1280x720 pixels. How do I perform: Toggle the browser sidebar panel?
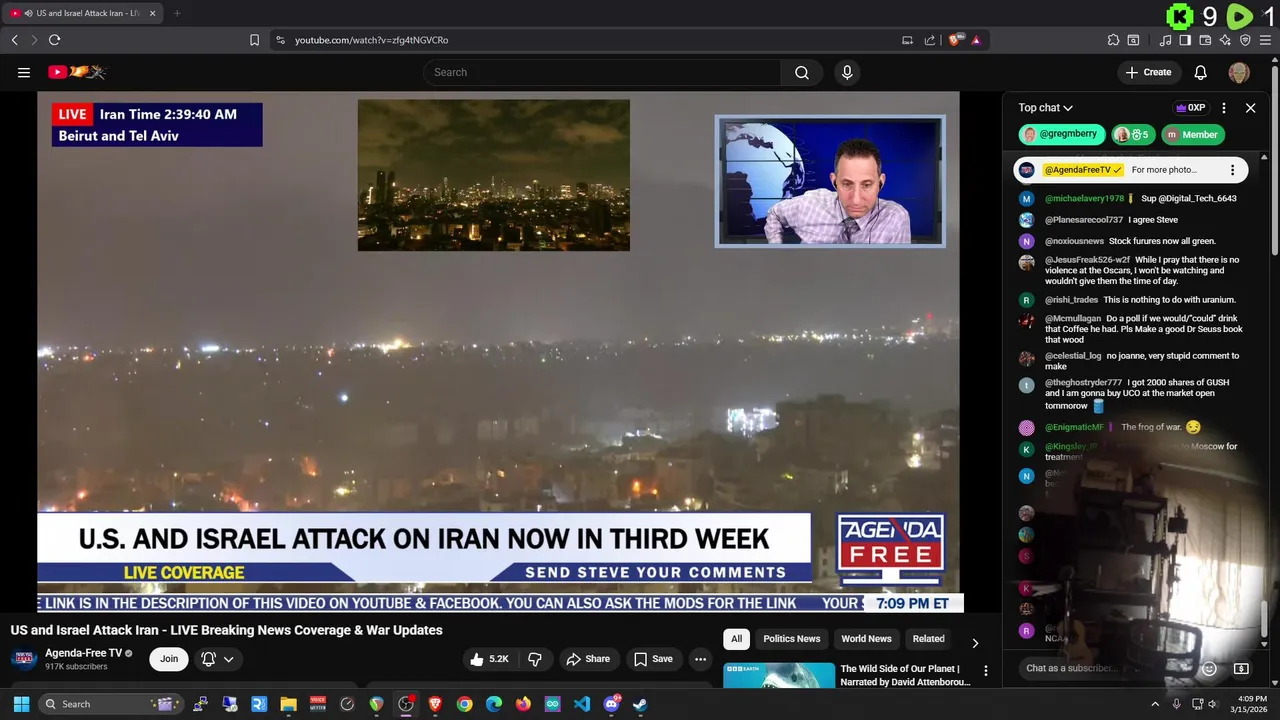(x=1185, y=40)
